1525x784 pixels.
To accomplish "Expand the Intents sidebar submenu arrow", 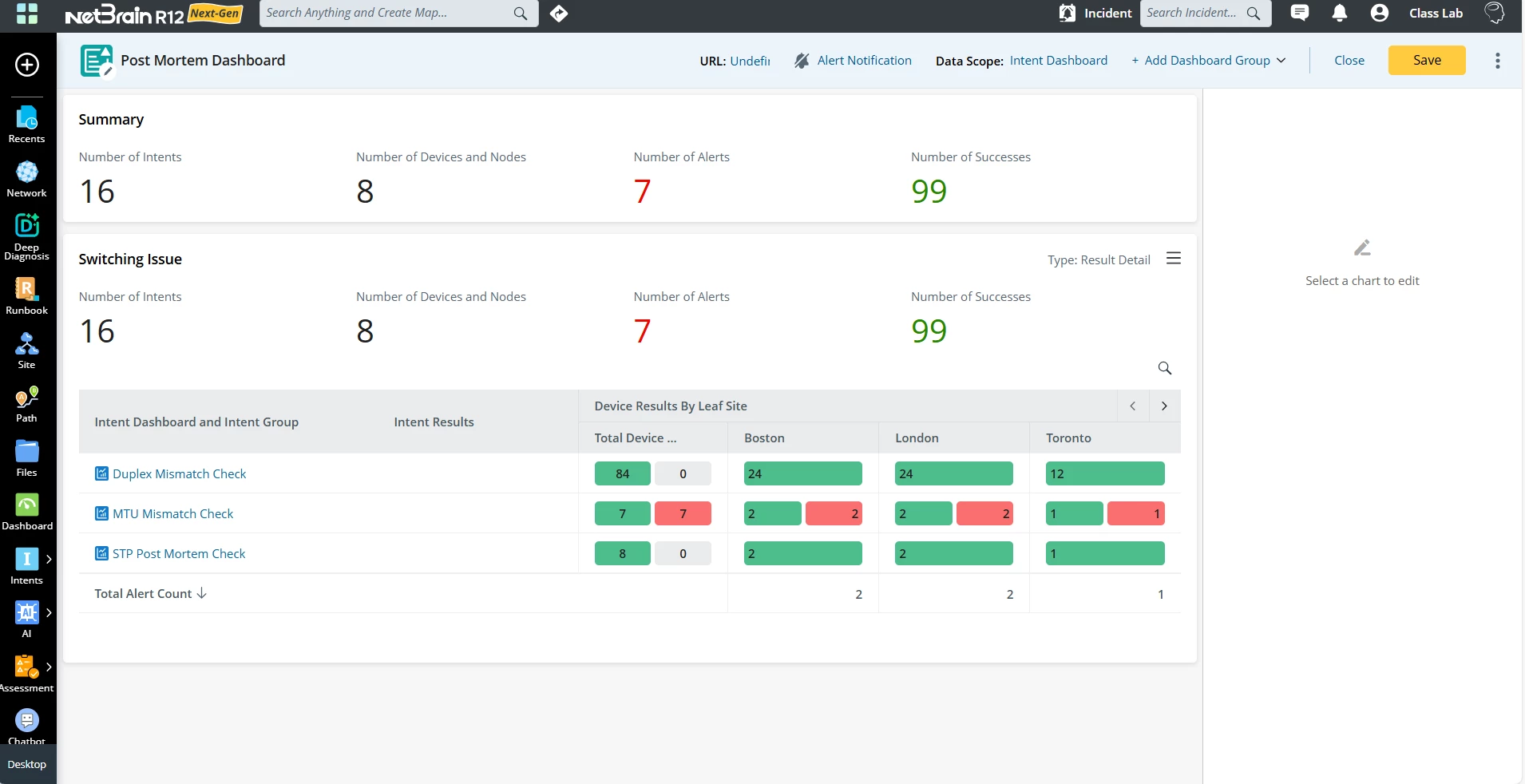I will [x=49, y=559].
